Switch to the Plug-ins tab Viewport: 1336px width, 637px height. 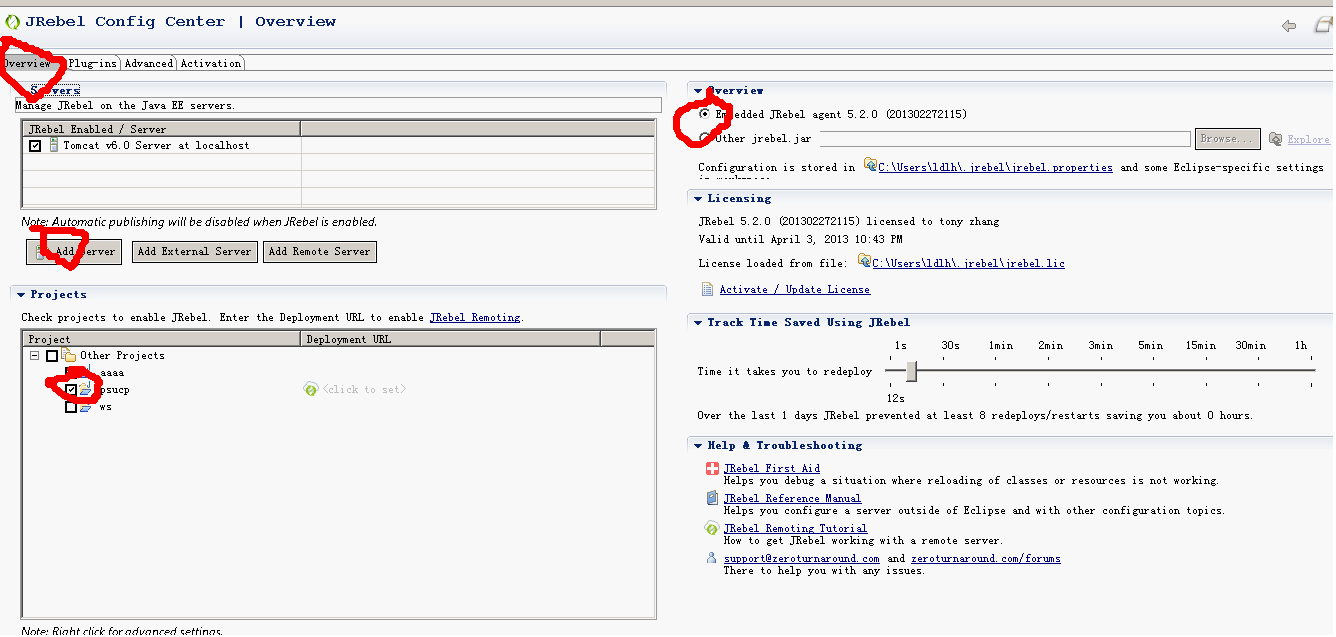click(x=93, y=63)
